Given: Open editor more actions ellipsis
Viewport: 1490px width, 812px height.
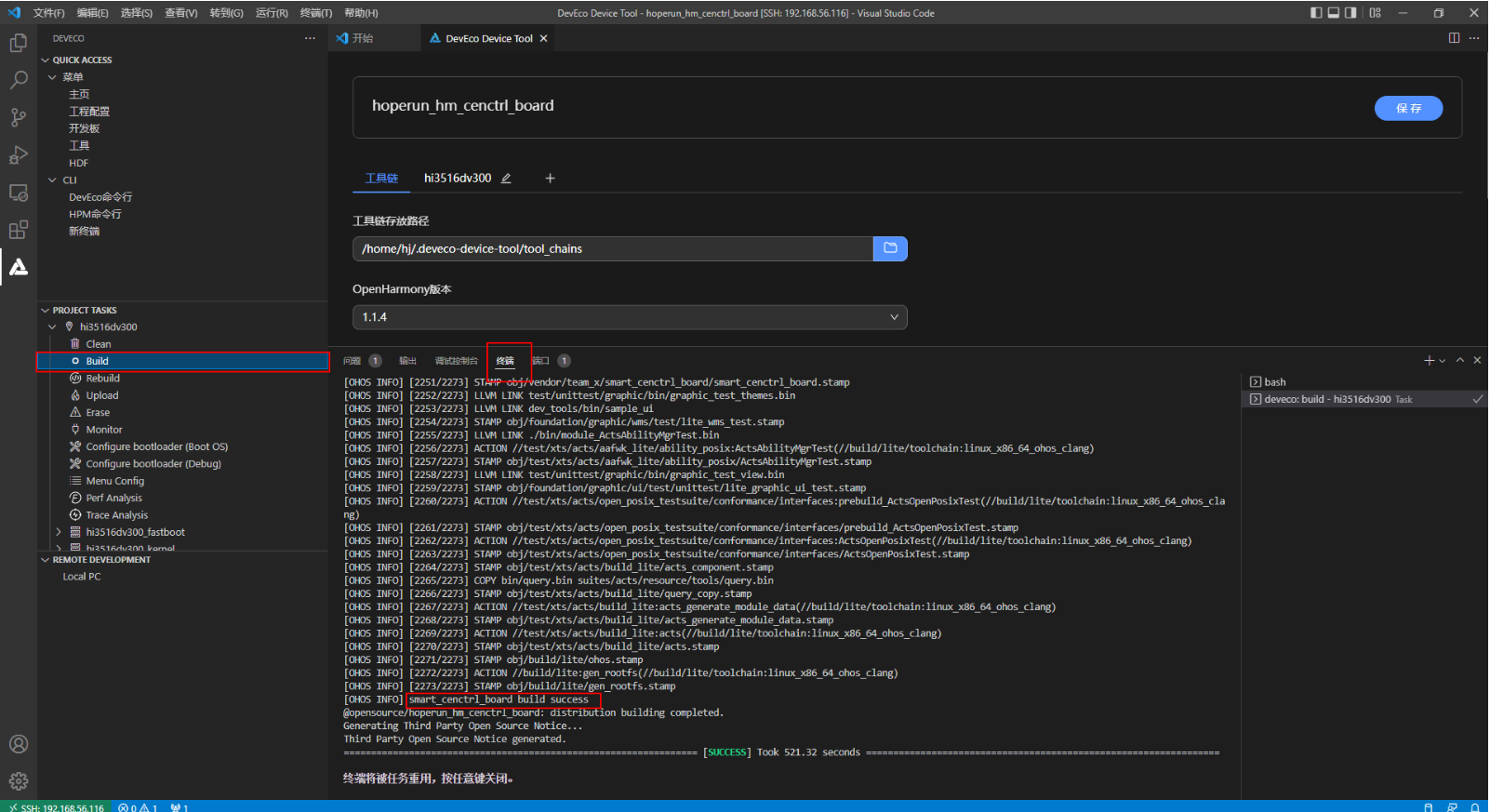Looking at the screenshot, I should [x=1474, y=38].
